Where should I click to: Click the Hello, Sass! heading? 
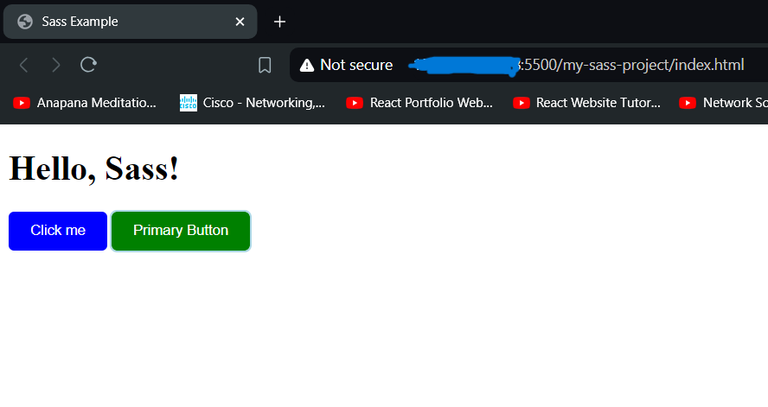tap(94, 169)
